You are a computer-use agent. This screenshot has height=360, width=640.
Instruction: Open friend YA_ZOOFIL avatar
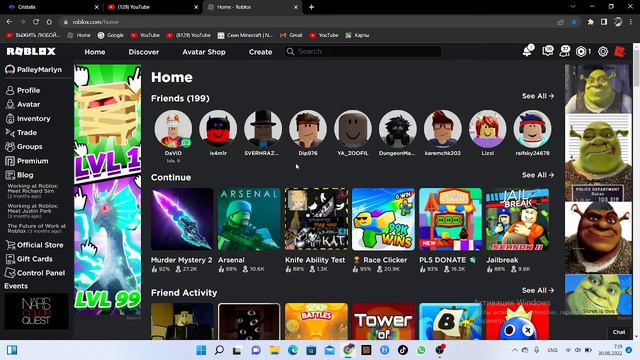click(353, 129)
